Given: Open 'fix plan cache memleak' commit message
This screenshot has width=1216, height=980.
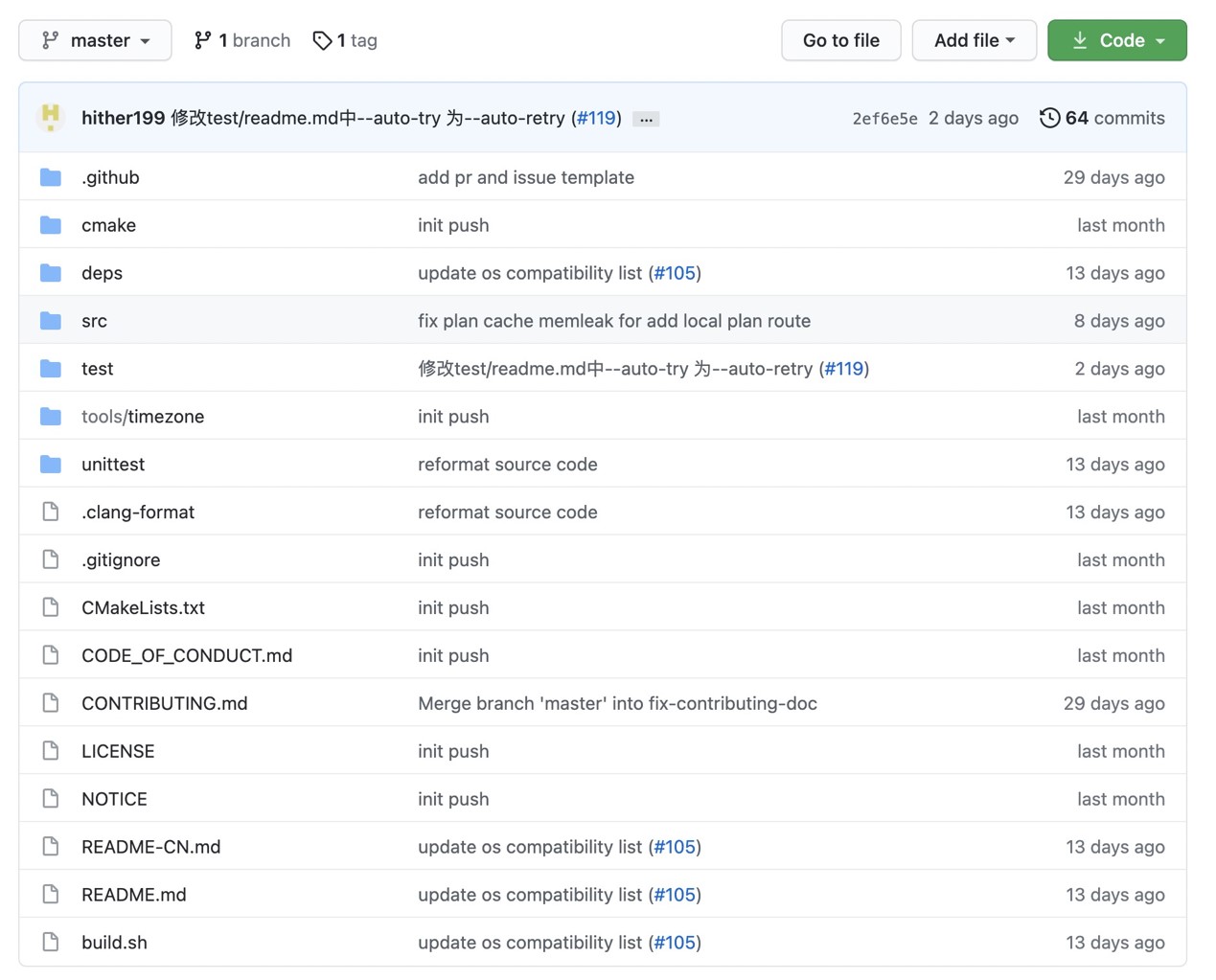Looking at the screenshot, I should (613, 321).
